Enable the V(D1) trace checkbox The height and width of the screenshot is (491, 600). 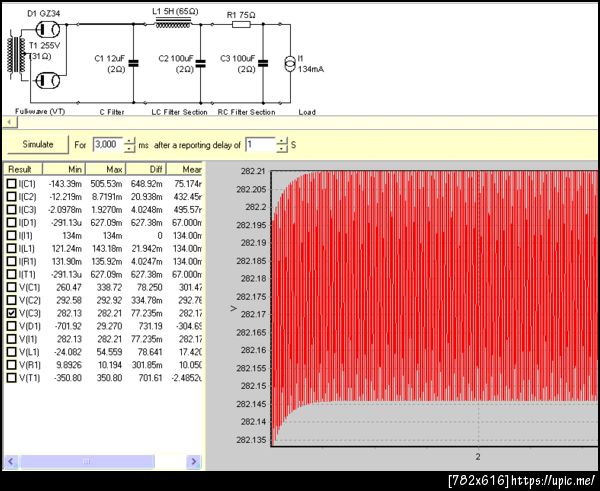[x=12, y=326]
